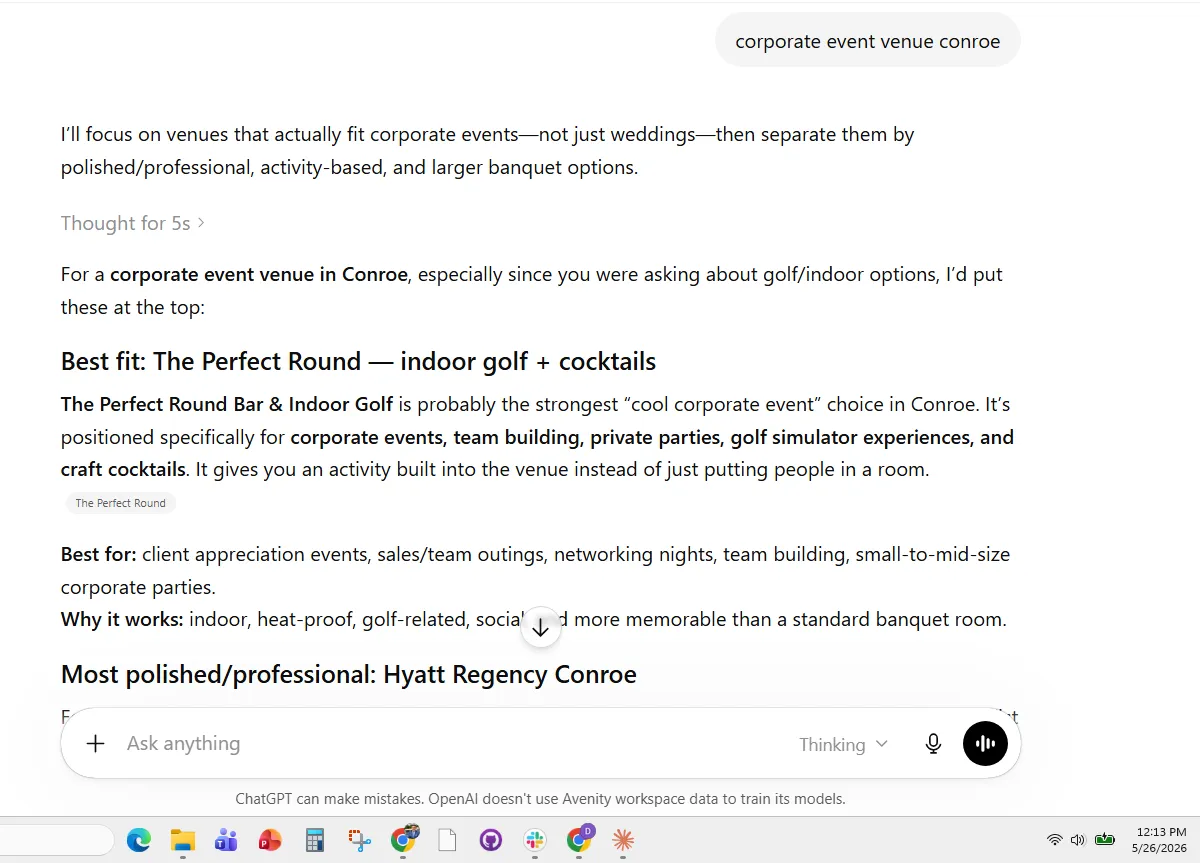1200x863 pixels.
Task: Open the first Chrome icon in taskbar
Action: coord(403,840)
